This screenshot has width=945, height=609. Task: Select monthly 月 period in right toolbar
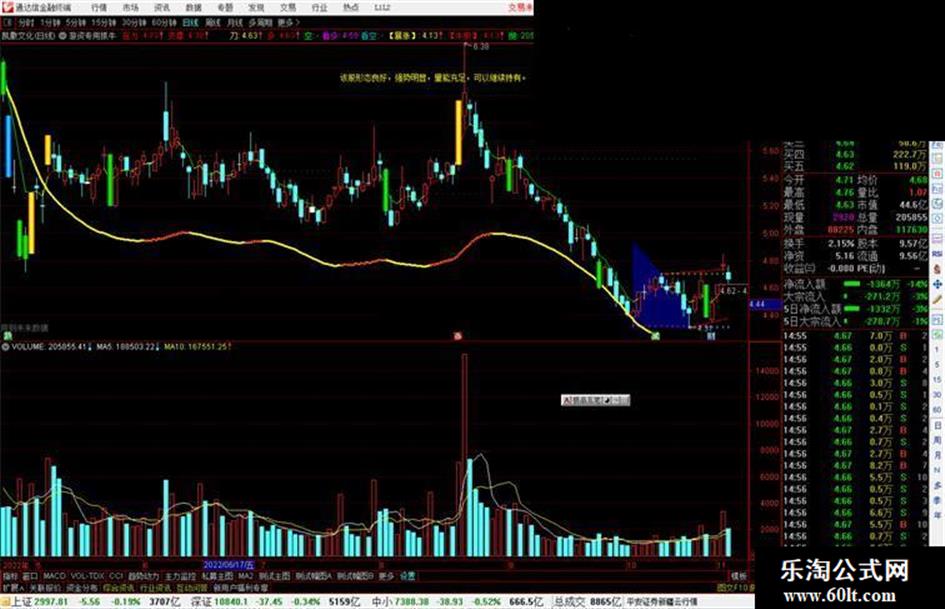pos(937,455)
